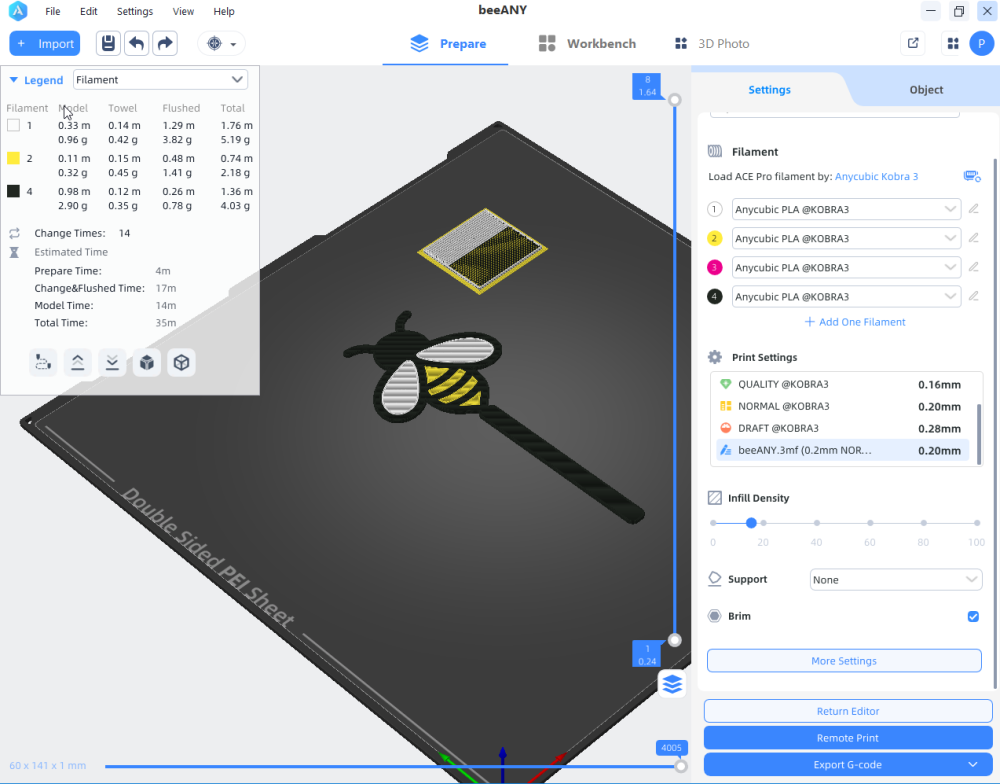Click the edit pencil for filament 2

(x=973, y=238)
